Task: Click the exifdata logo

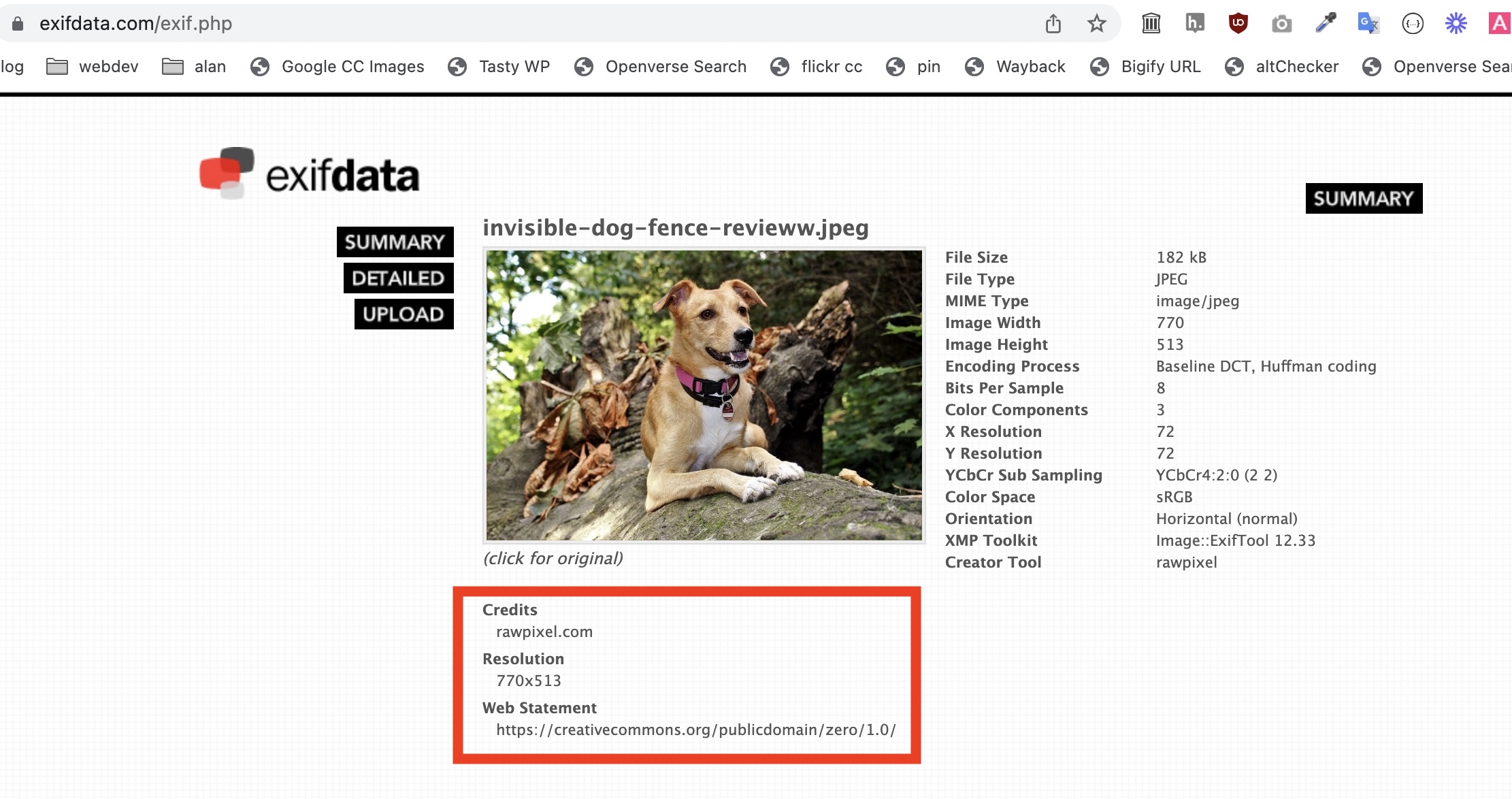Action: pyautogui.click(x=310, y=174)
